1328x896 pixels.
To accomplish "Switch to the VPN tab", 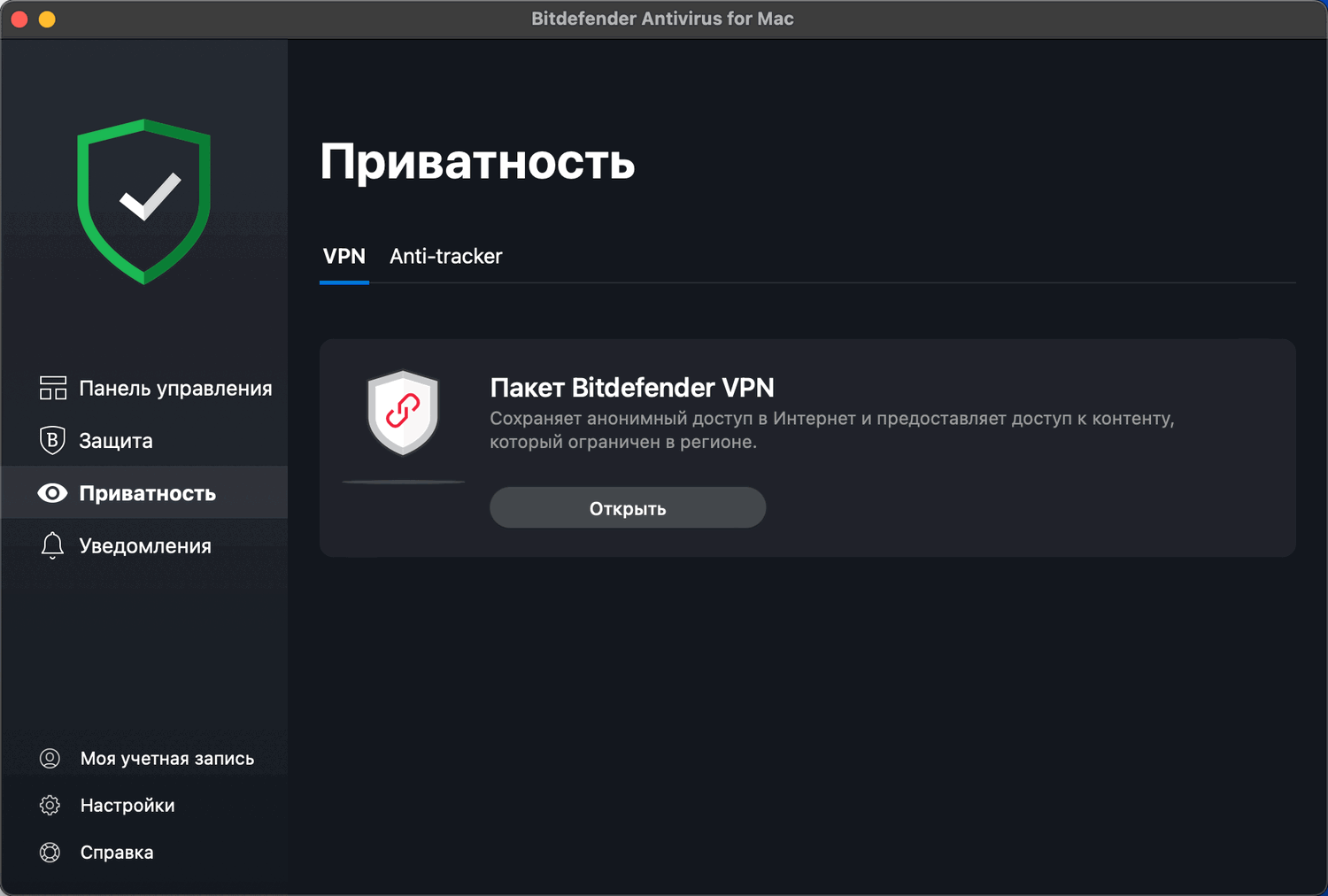I will (x=344, y=257).
